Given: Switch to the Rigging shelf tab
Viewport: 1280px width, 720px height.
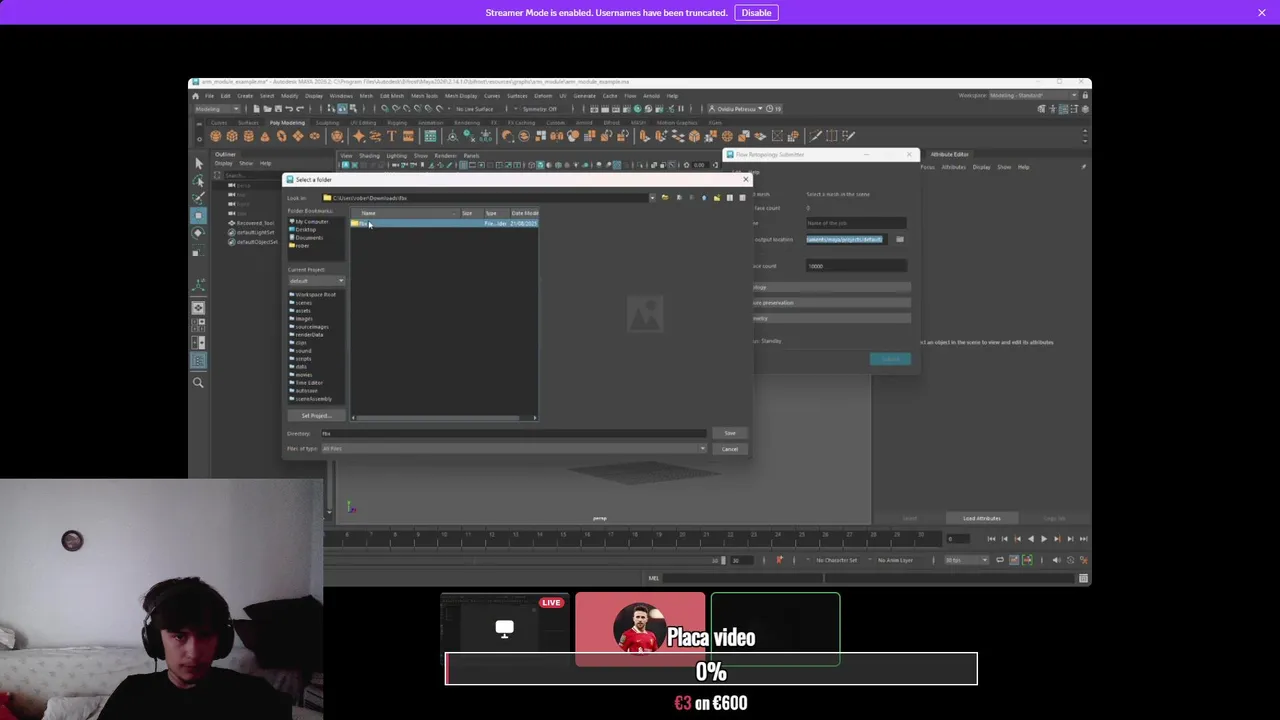Looking at the screenshot, I should (x=396, y=123).
